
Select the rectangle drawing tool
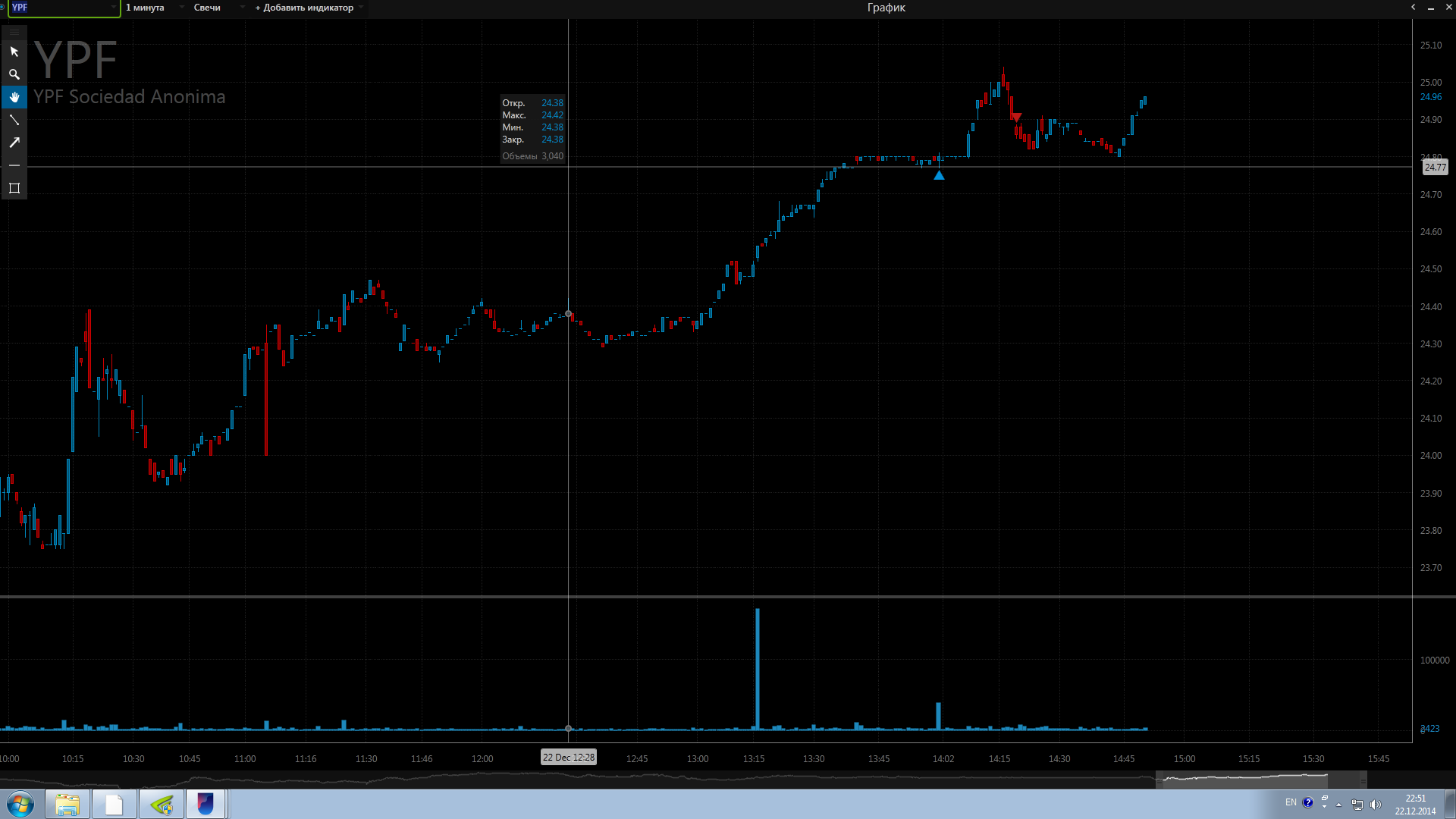[14, 188]
